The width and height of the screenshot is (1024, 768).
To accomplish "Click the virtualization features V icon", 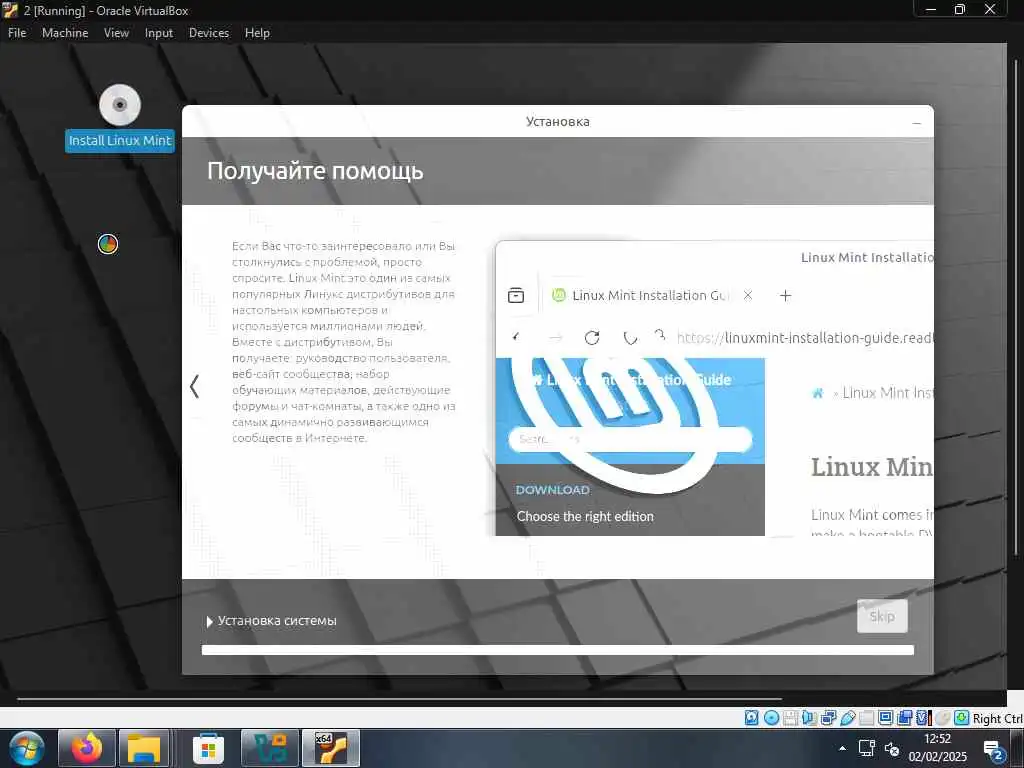I will [x=921, y=718].
